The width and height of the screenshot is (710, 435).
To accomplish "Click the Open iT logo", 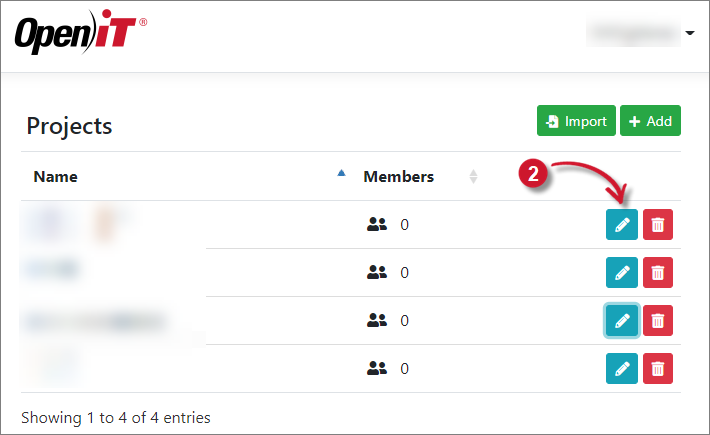I will coord(80,35).
